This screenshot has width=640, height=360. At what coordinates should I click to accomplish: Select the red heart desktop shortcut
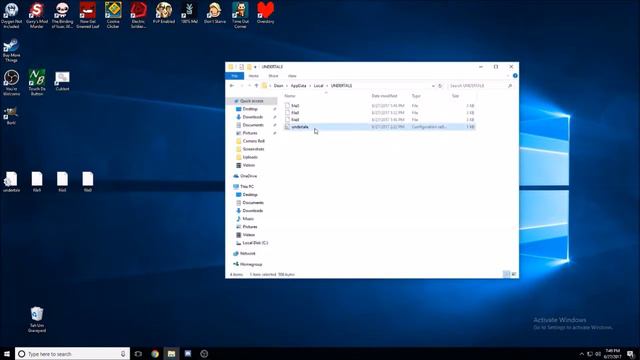(x=265, y=12)
